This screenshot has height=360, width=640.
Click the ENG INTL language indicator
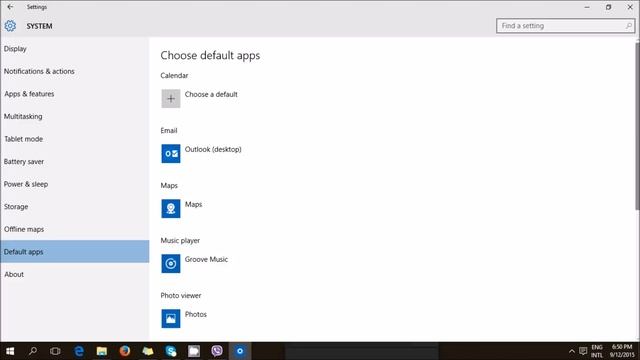[x=597, y=351]
